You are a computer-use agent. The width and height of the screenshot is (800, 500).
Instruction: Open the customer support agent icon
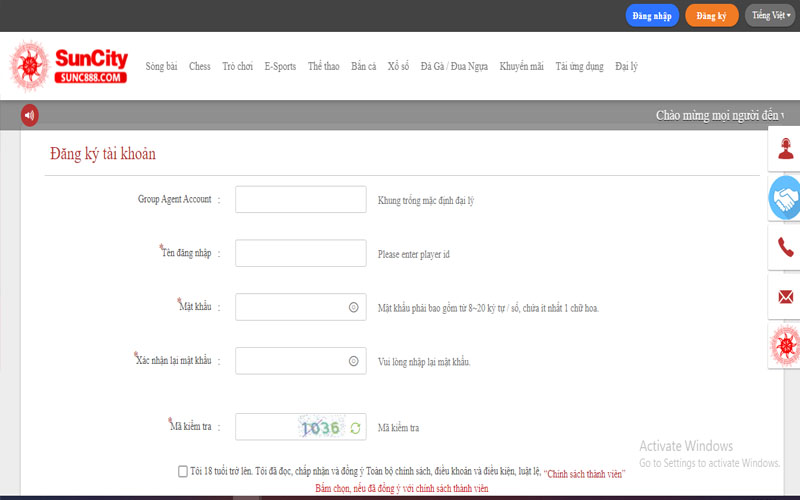786,148
